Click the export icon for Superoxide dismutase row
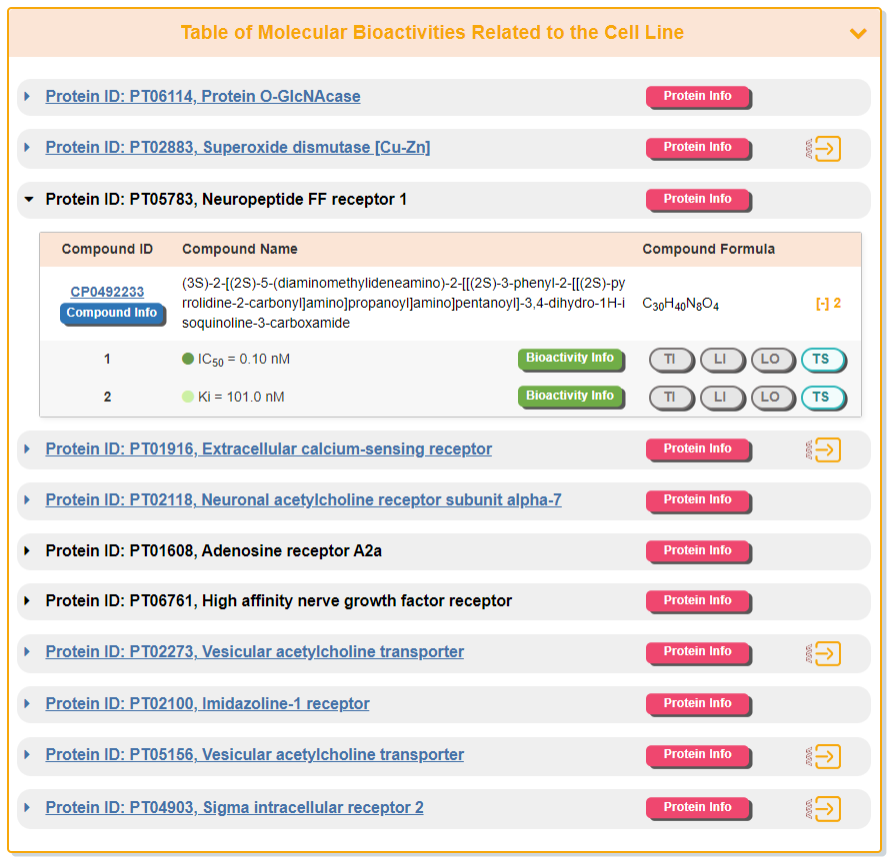The height and width of the screenshot is (862, 895). tap(823, 149)
